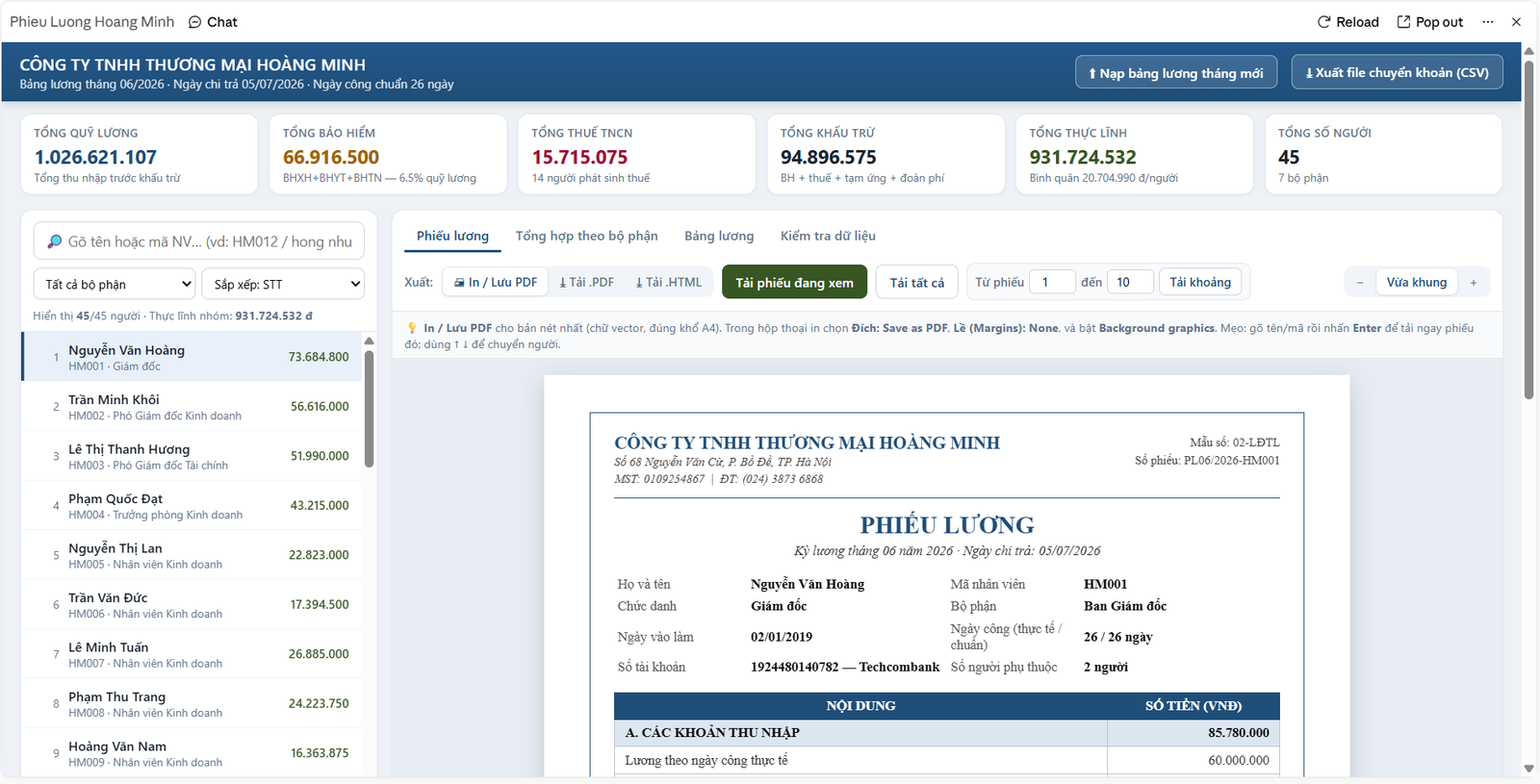Screen dimensions: 1540x784
Task: Select employee Lê Minh Tuấn
Action: point(192,654)
